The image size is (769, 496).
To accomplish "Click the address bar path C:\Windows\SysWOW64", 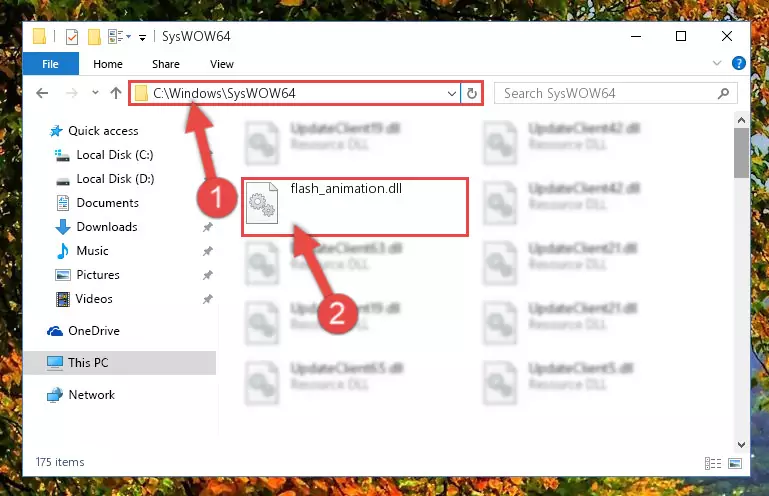I will point(224,93).
